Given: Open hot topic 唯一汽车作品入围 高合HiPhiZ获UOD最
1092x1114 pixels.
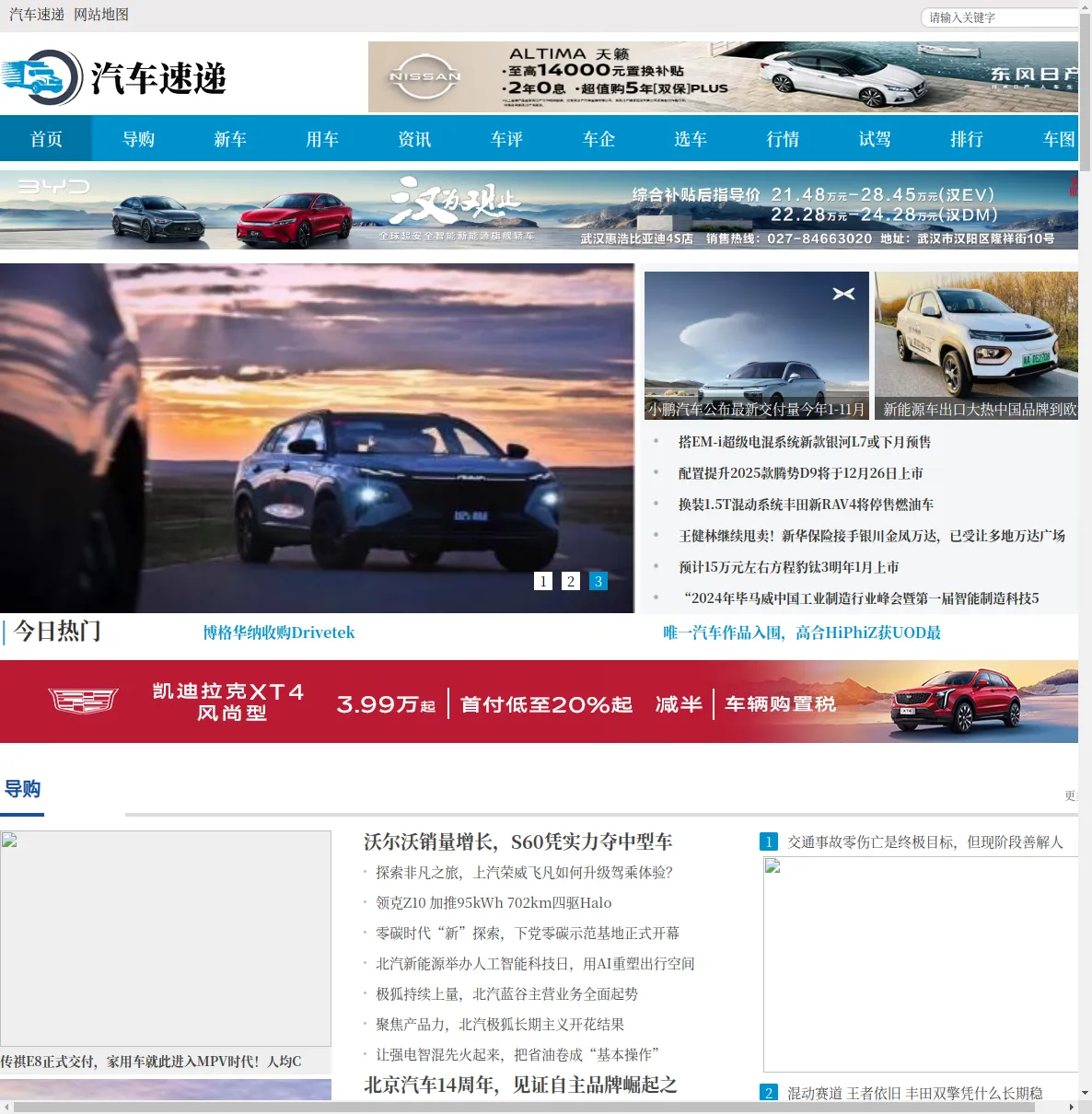Looking at the screenshot, I should point(802,632).
